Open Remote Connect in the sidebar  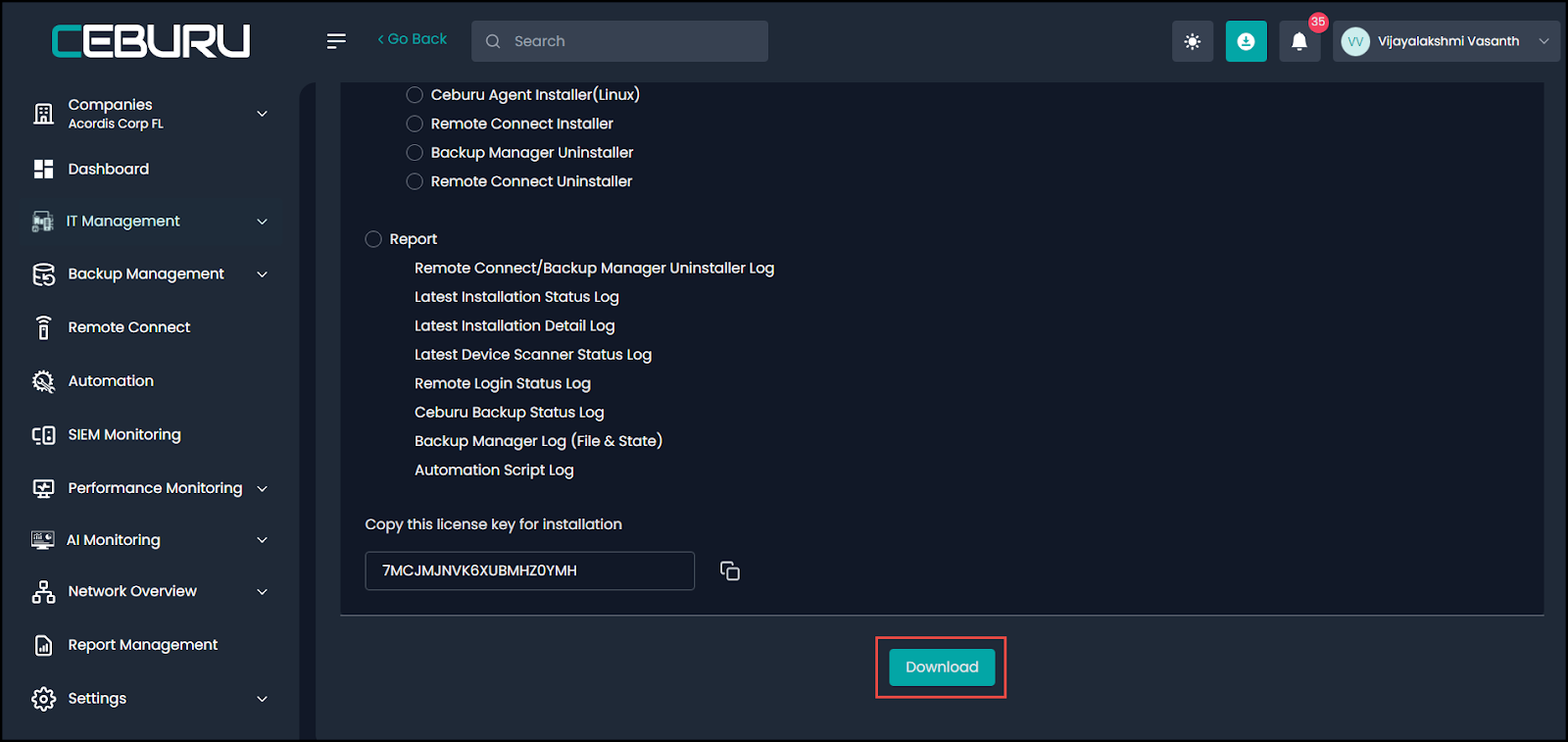(x=129, y=327)
